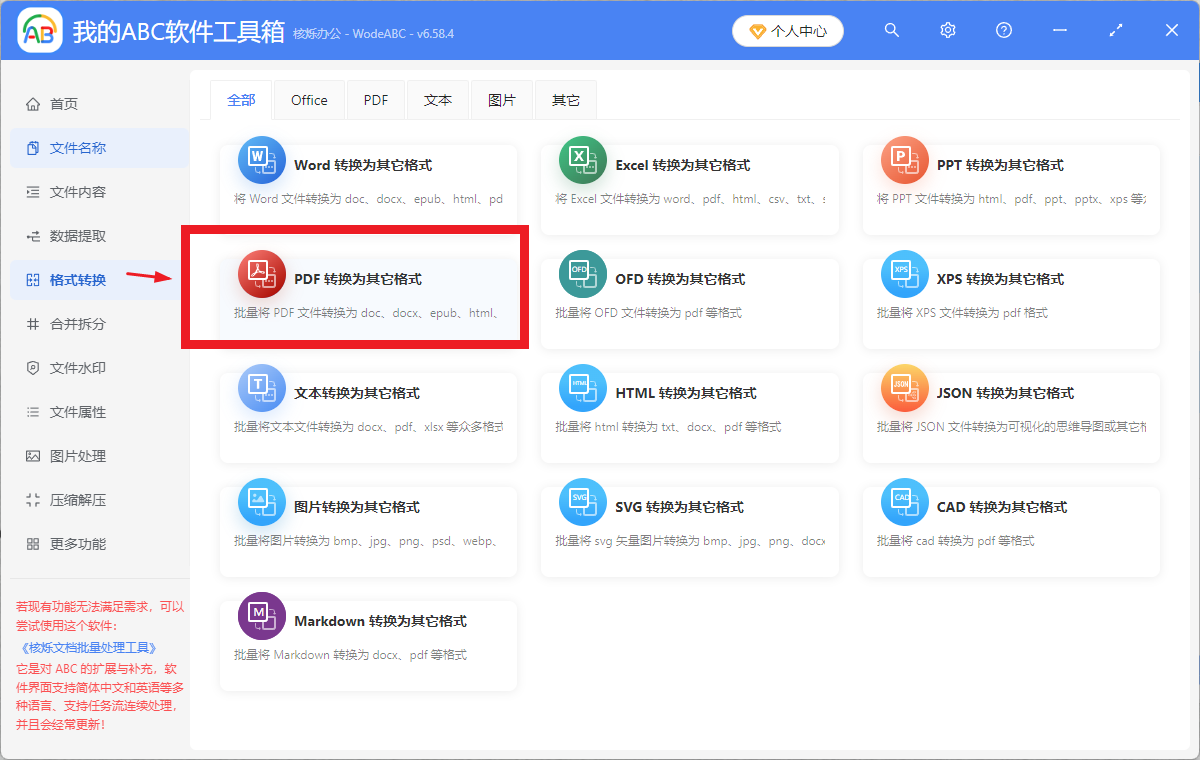This screenshot has height=760, width=1200.
Task: Open the search function in the title bar
Action: (x=891, y=30)
